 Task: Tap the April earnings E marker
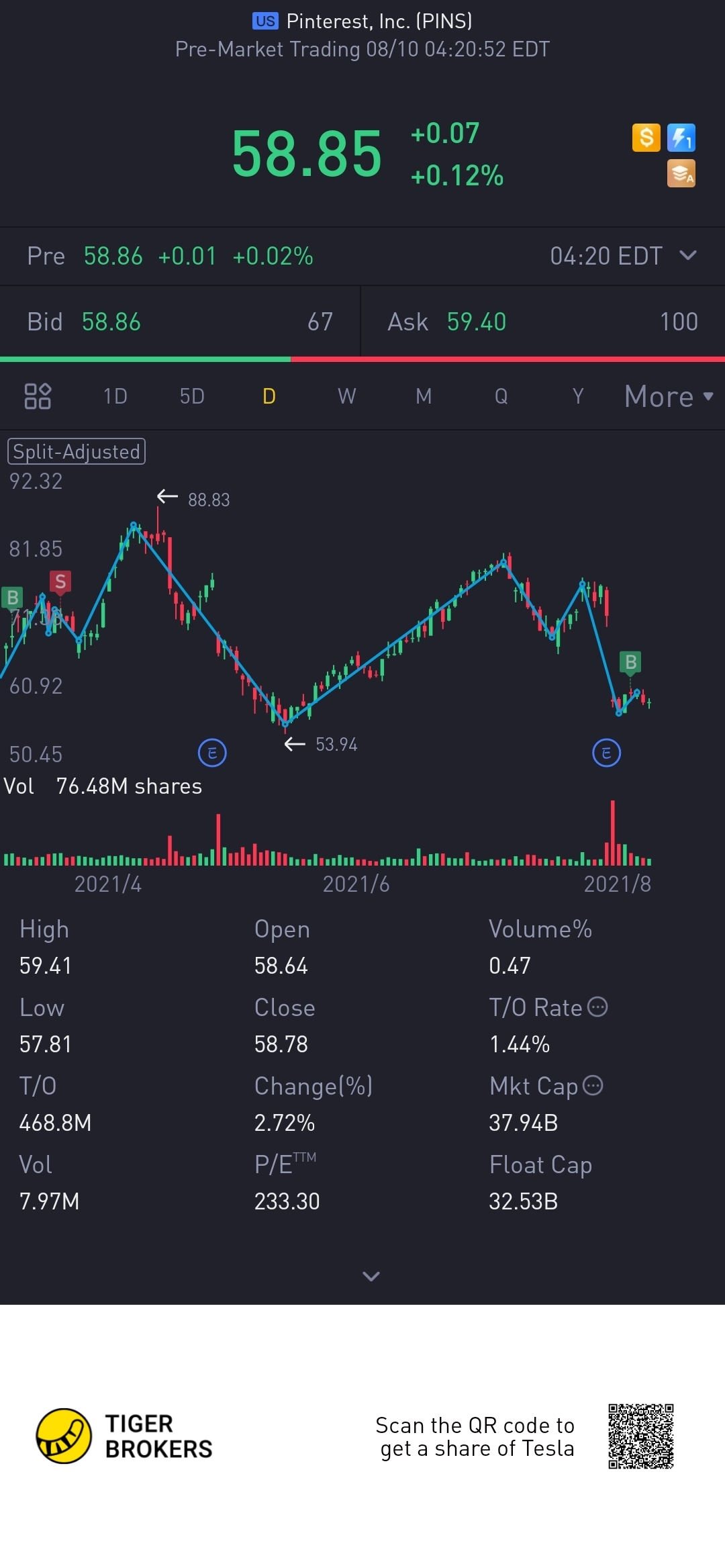pyautogui.click(x=212, y=753)
